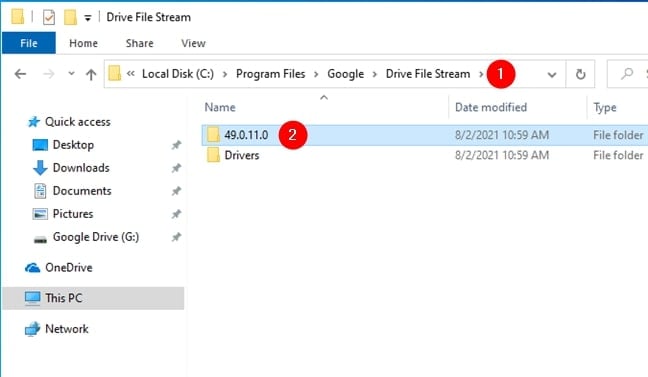
Task: Navigate to Local Disk (C:) breadcrumb
Action: 178,74
